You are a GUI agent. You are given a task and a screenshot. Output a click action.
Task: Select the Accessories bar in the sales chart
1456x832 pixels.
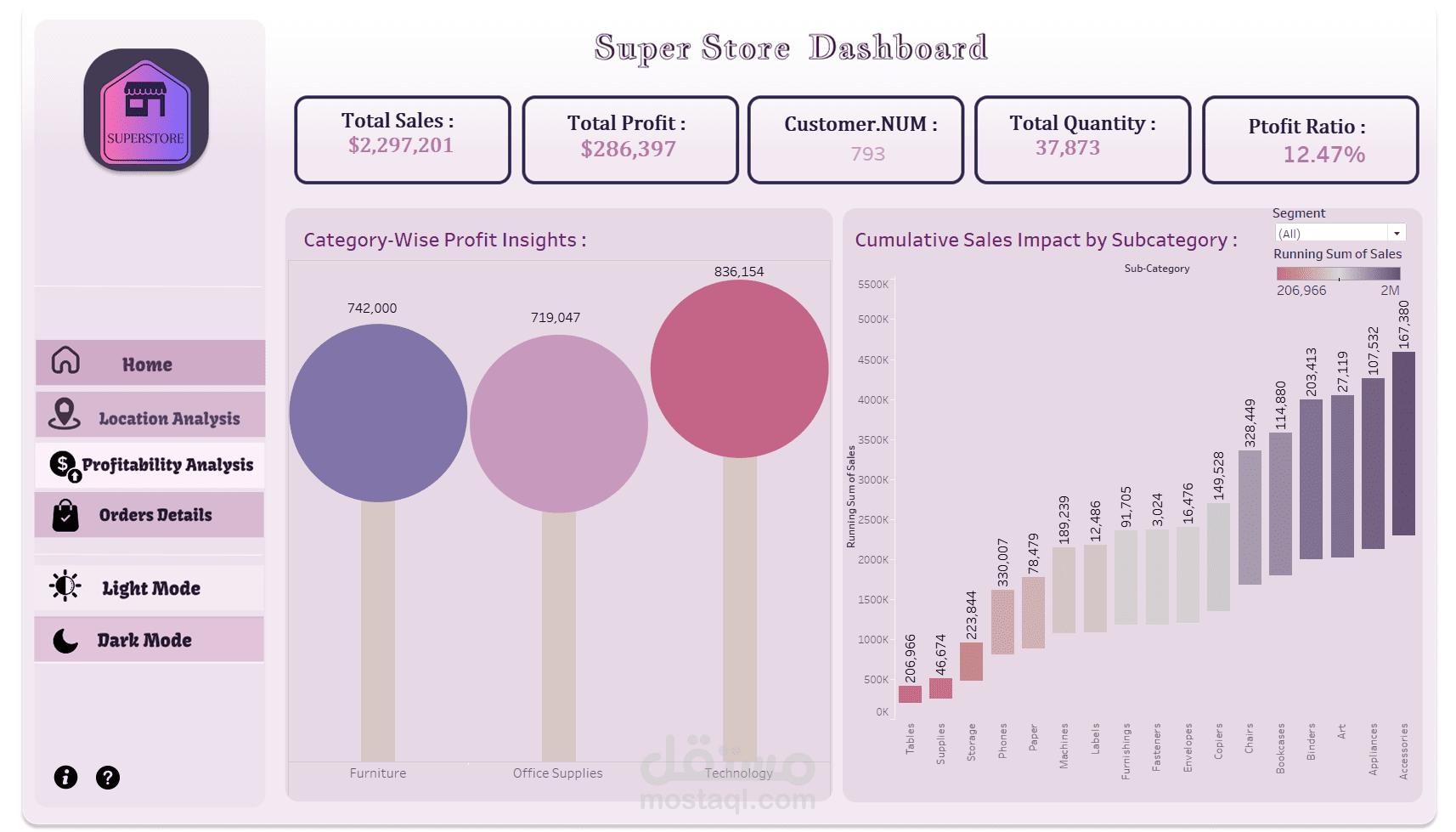[1403, 443]
